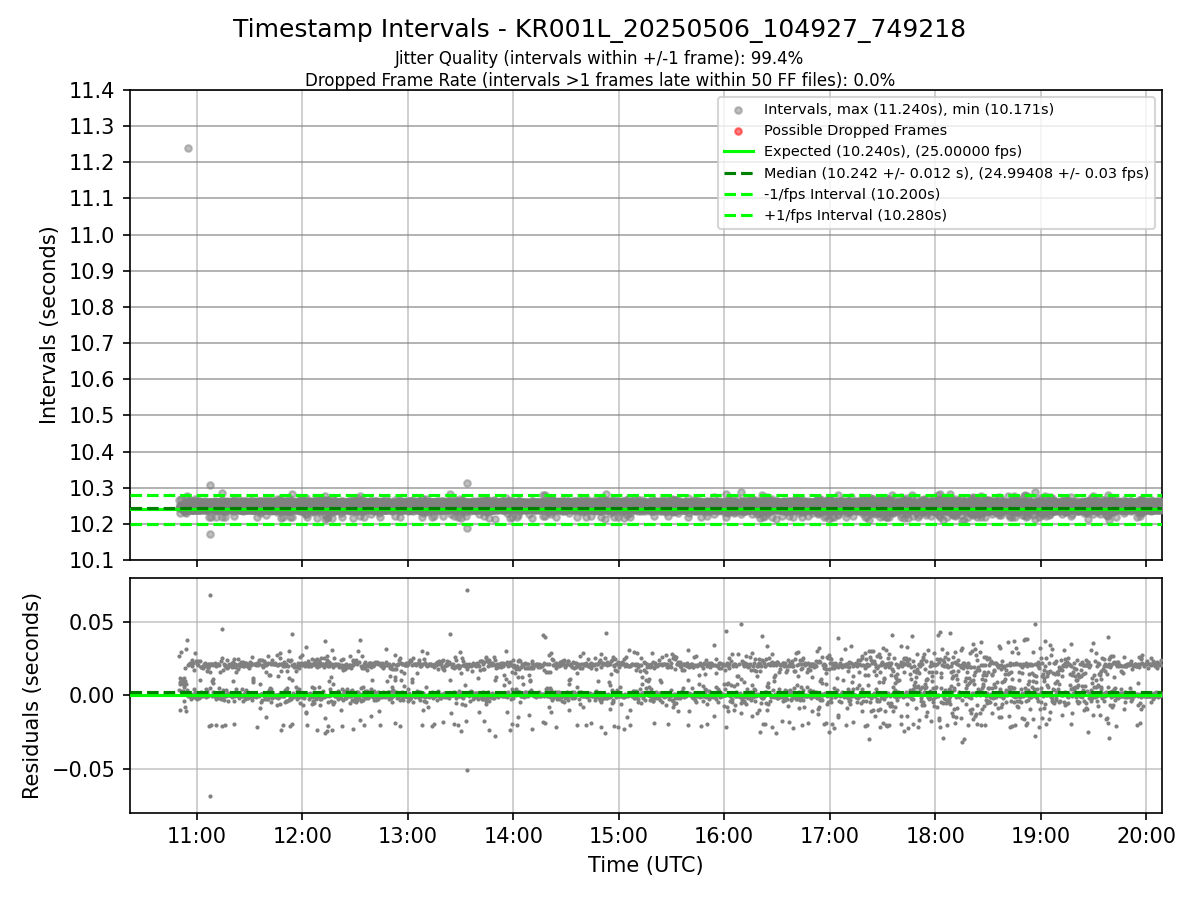Viewport: 1200px width, 900px height.
Task: Click the 10.9 y-axis tick label
Action: coord(93,271)
